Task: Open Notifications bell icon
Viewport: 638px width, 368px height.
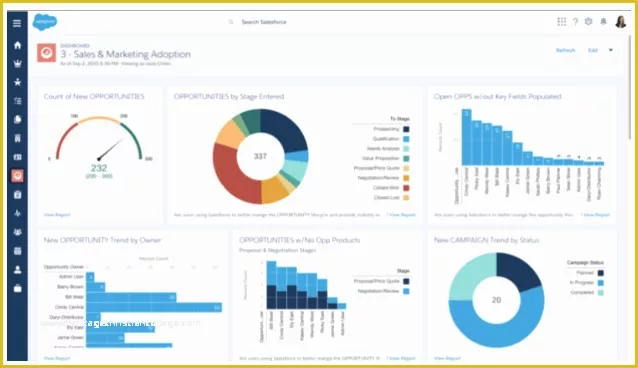Action: click(x=603, y=22)
